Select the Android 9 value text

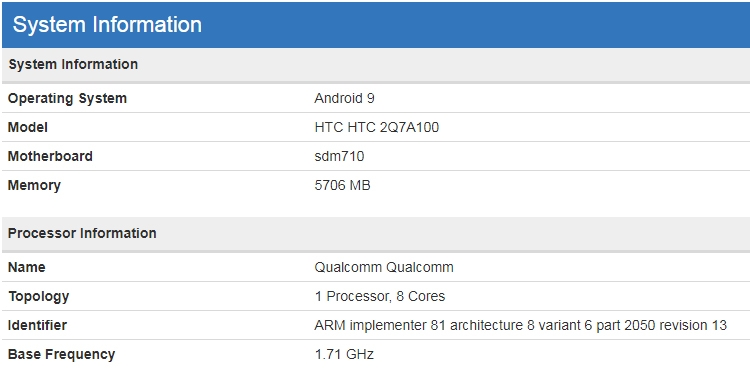click(344, 99)
